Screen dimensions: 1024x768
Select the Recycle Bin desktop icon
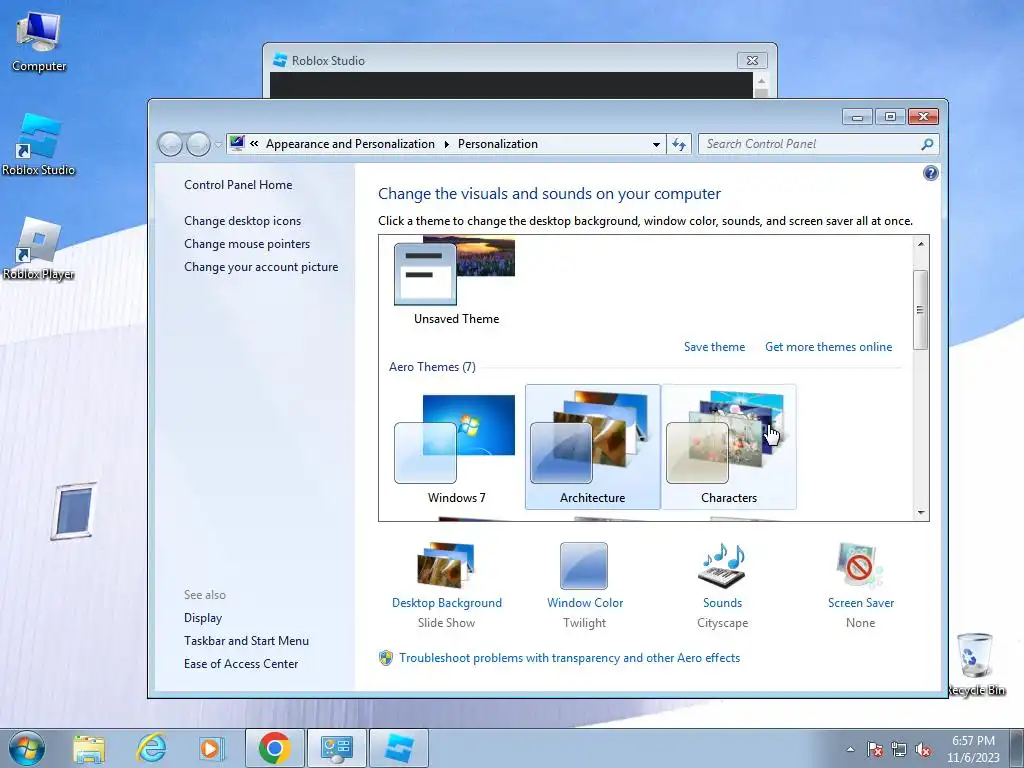click(975, 664)
